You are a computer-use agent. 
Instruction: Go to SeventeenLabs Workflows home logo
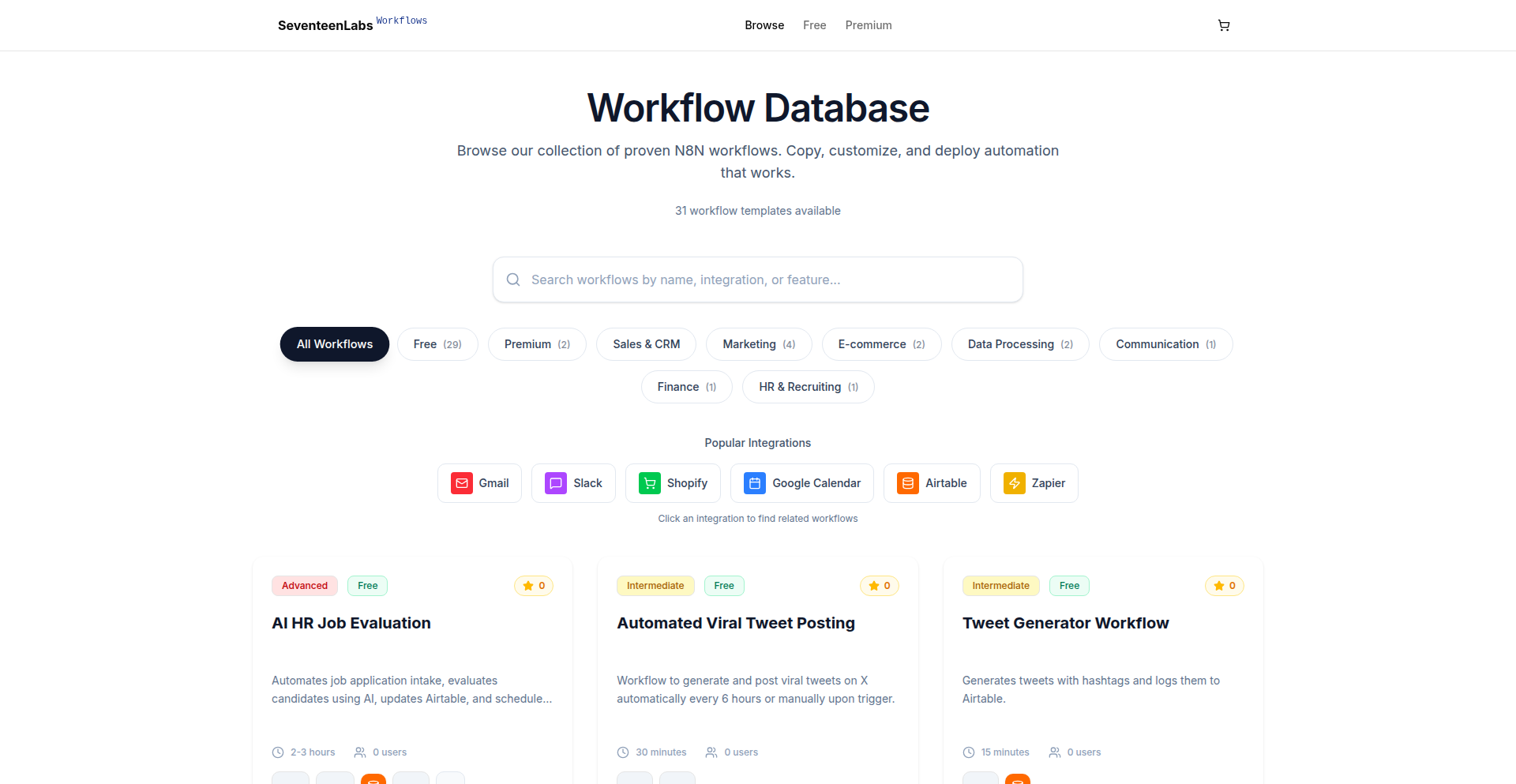point(352,24)
